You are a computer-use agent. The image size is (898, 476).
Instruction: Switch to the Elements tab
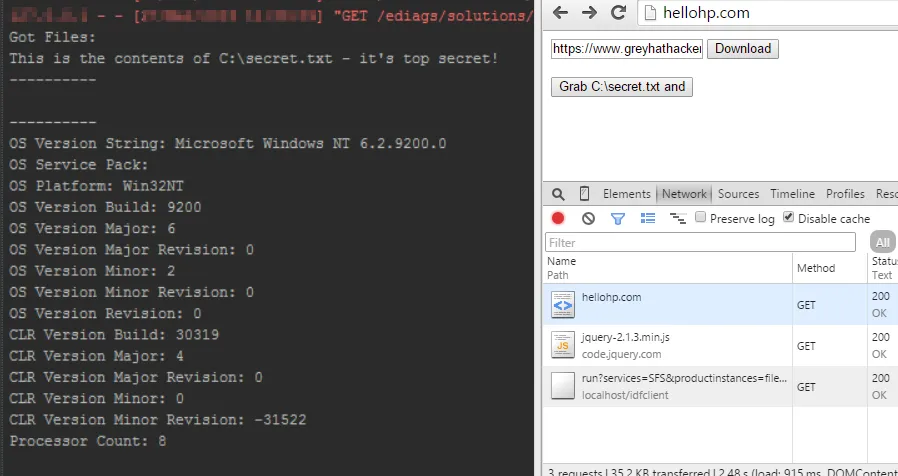click(x=626, y=194)
